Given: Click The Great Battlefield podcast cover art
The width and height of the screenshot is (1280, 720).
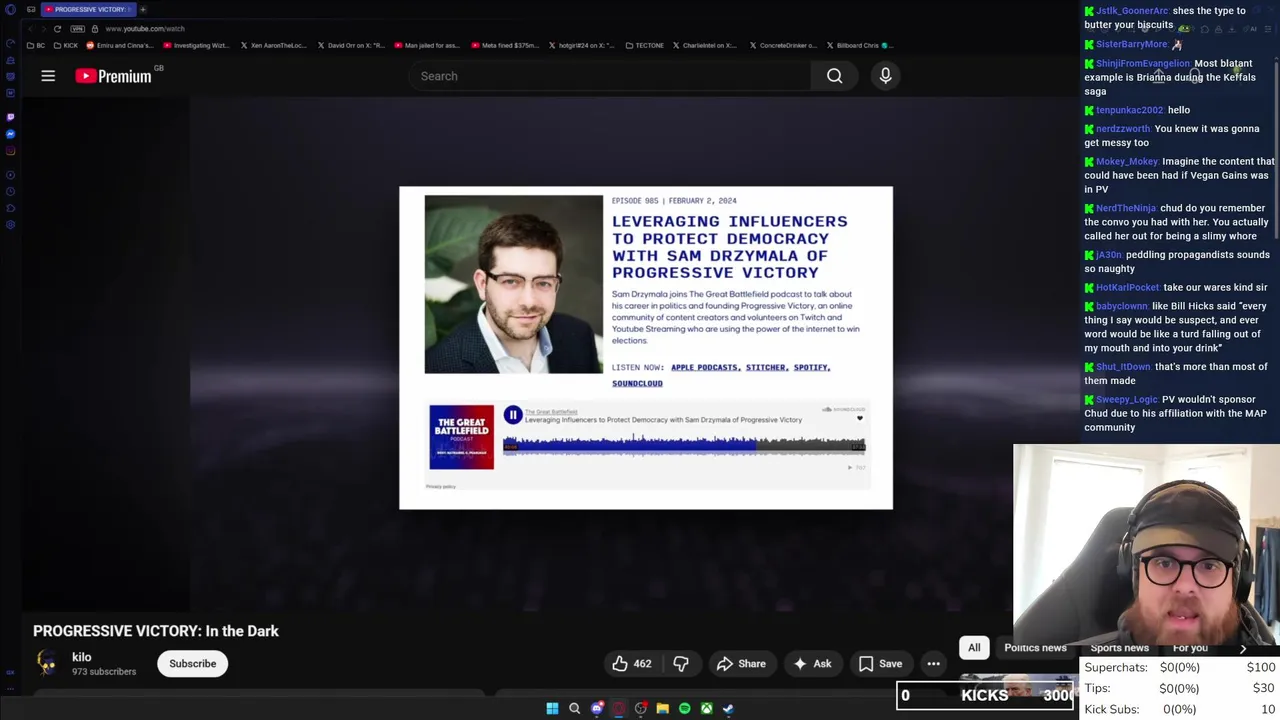Looking at the screenshot, I should 461,437.
